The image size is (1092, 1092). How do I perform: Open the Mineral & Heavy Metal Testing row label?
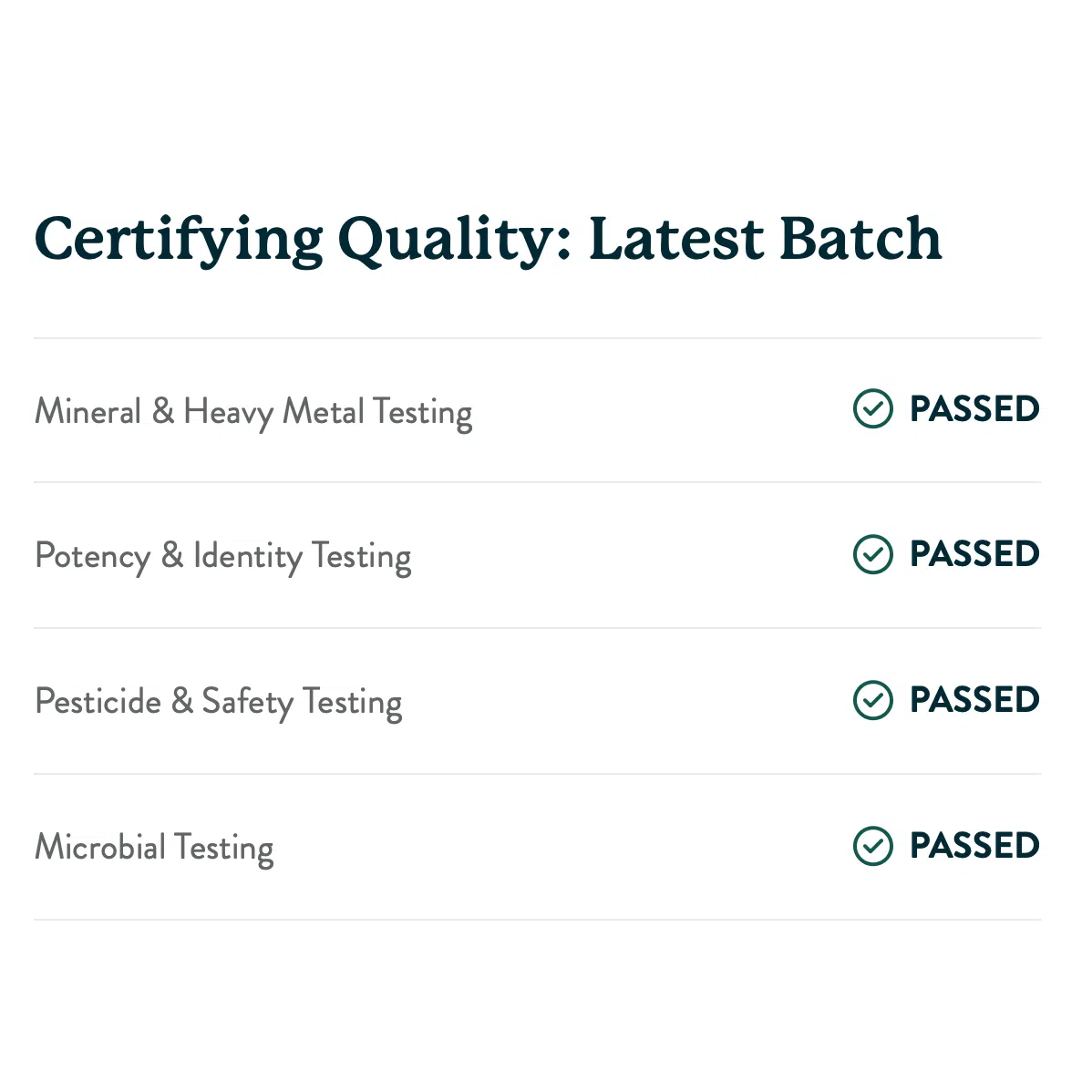point(253,412)
